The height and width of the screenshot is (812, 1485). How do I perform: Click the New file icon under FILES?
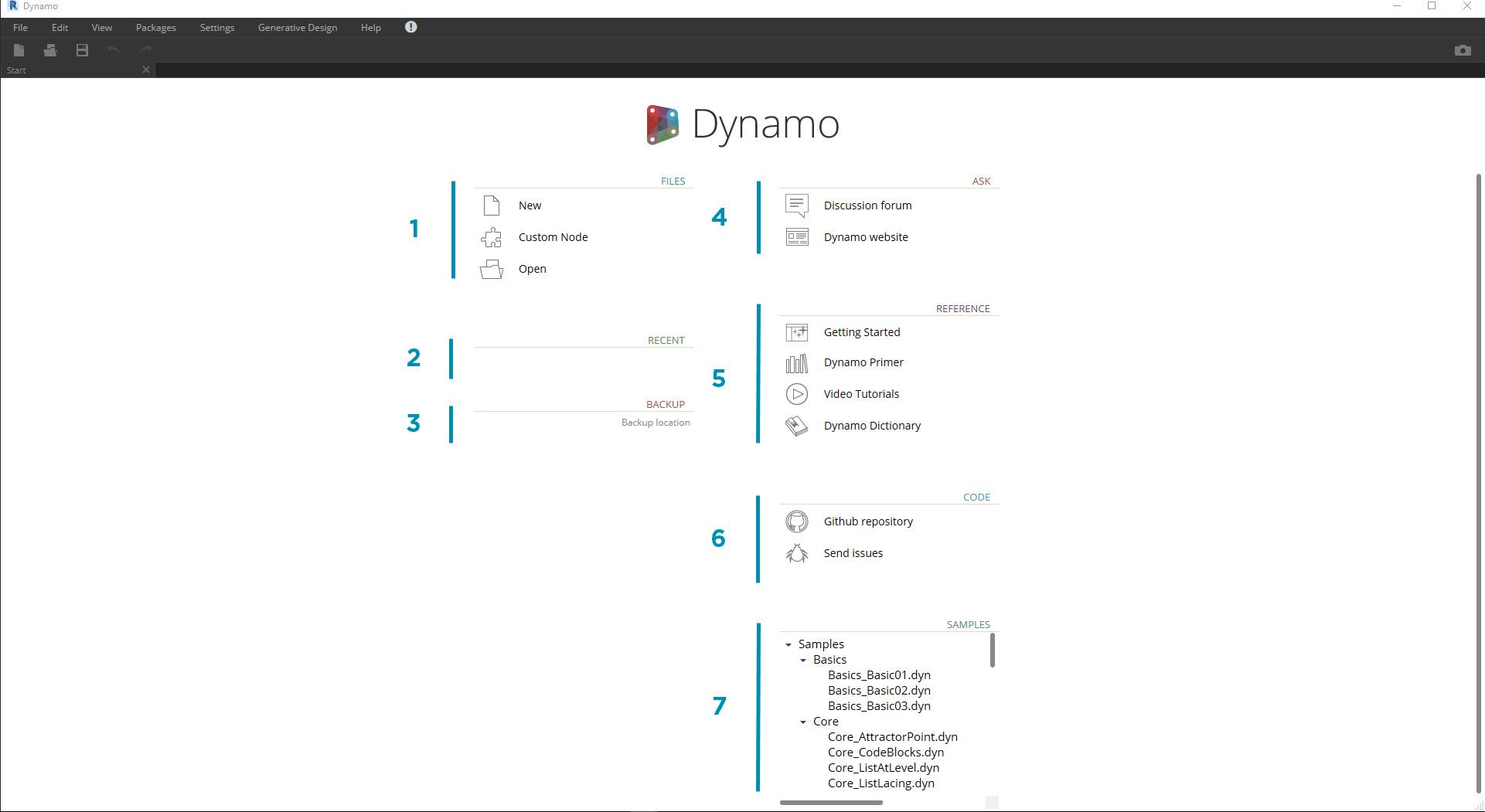tap(491, 205)
